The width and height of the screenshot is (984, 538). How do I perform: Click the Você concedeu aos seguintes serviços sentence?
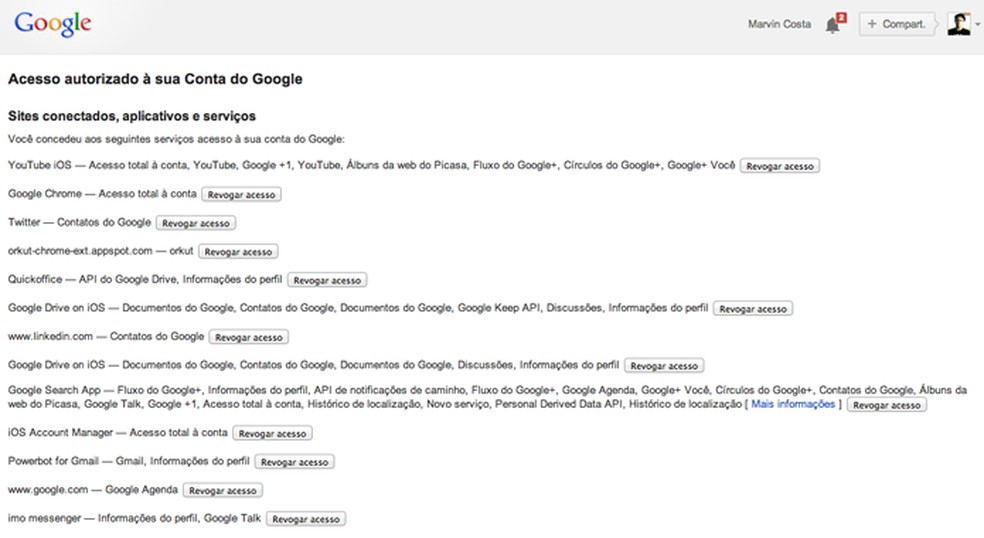(x=176, y=139)
